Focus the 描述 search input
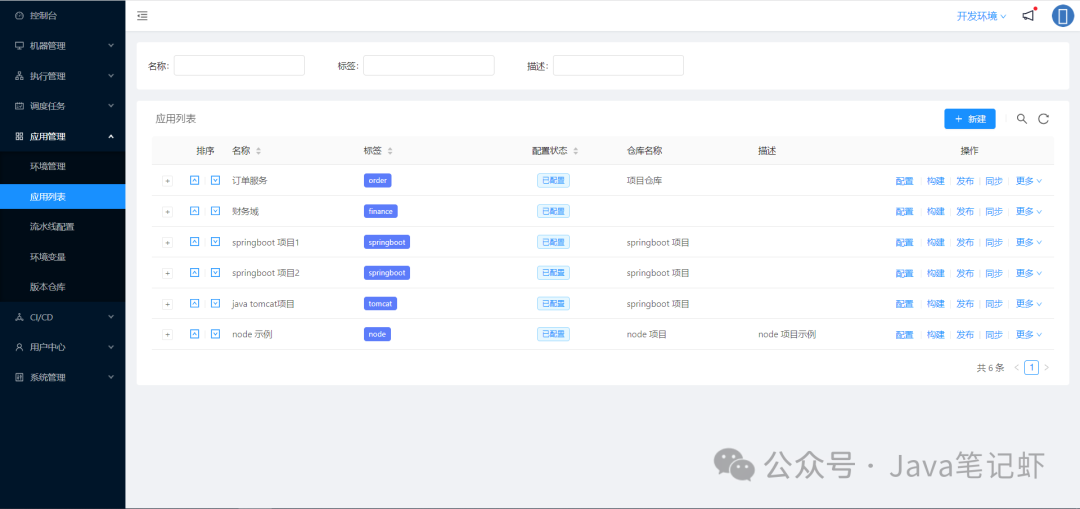1080x509 pixels. point(618,65)
